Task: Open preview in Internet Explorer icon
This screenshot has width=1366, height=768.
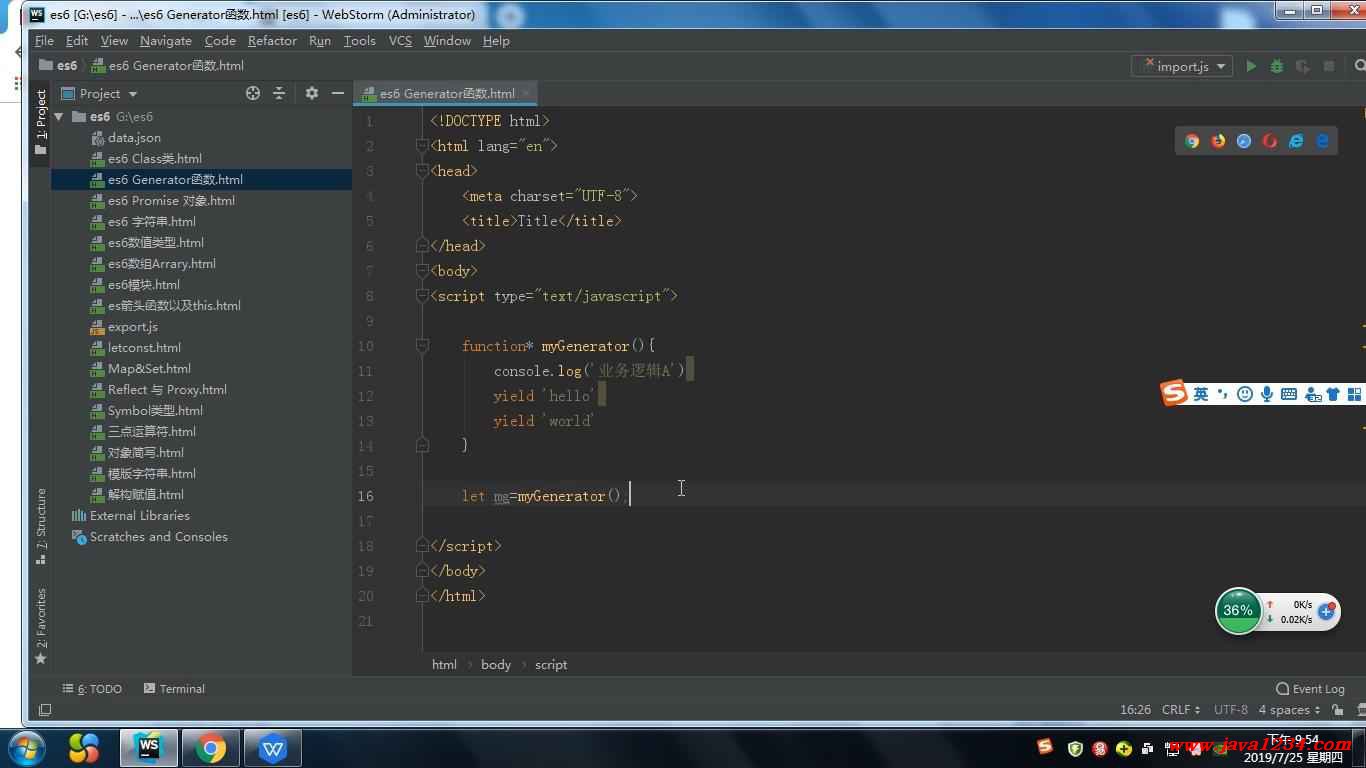Action: point(1296,141)
